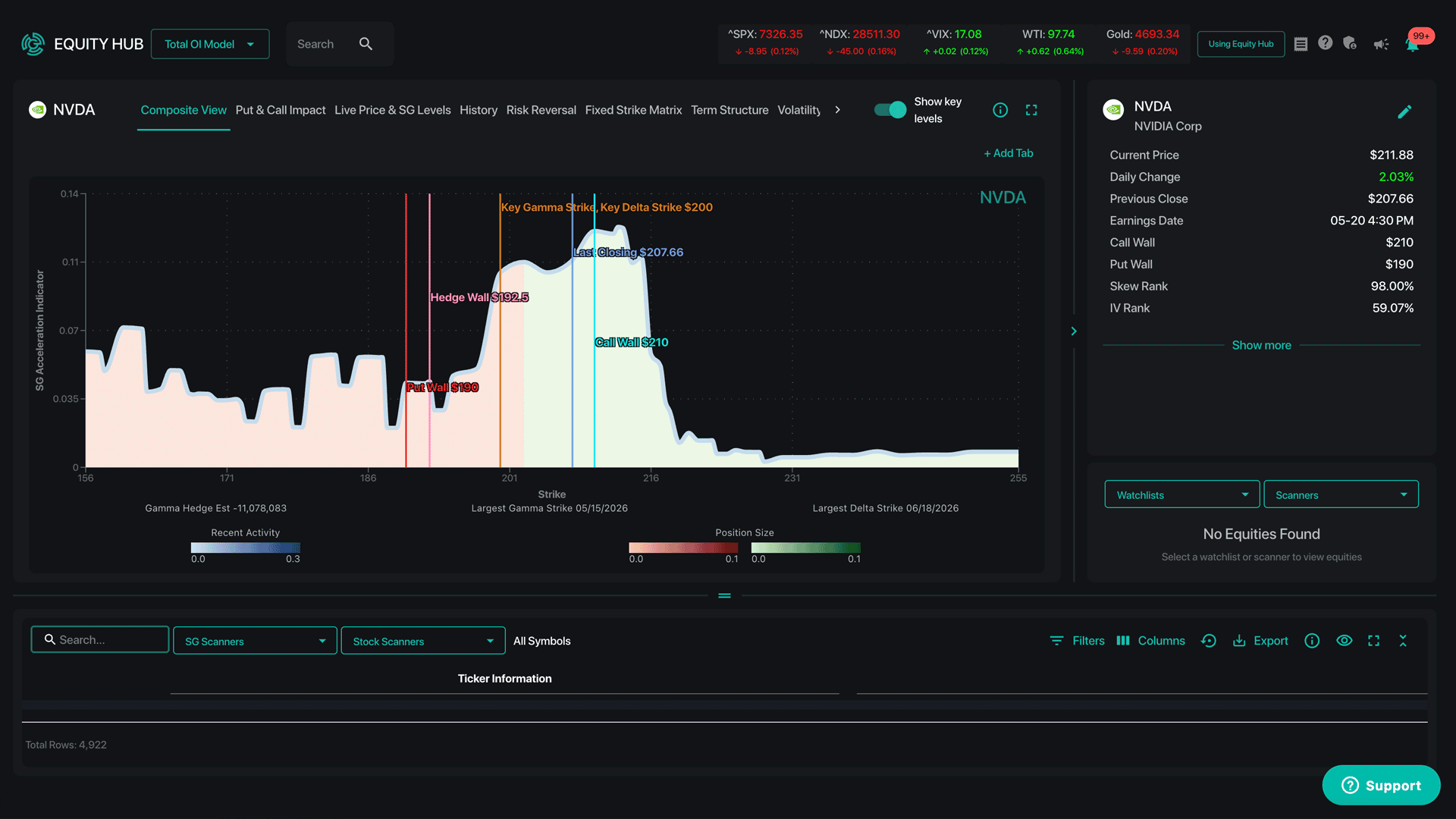Click the ^SPX index ticker quote
The height and width of the screenshot is (819, 1456).
[765, 42]
